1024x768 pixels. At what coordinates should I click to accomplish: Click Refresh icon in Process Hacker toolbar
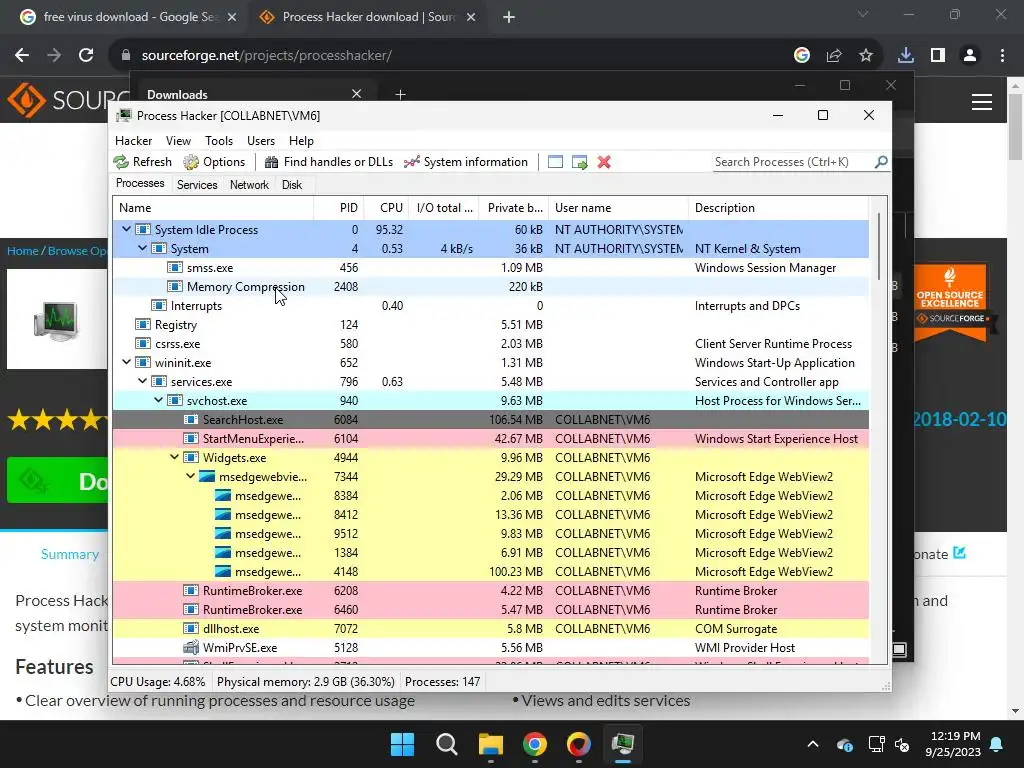coord(121,162)
